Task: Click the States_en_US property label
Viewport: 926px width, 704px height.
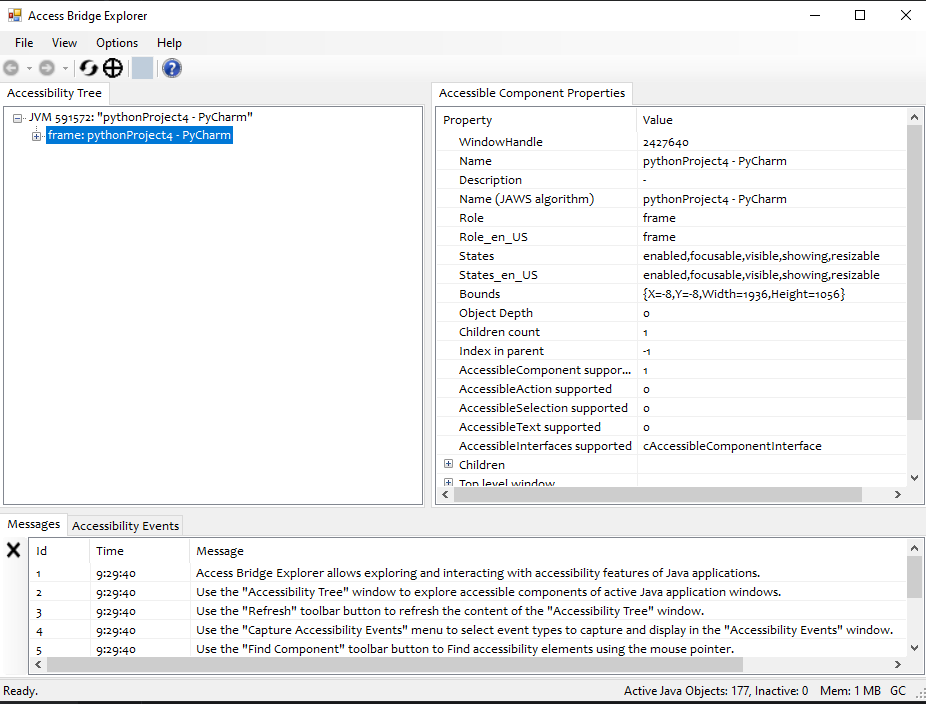Action: (498, 275)
